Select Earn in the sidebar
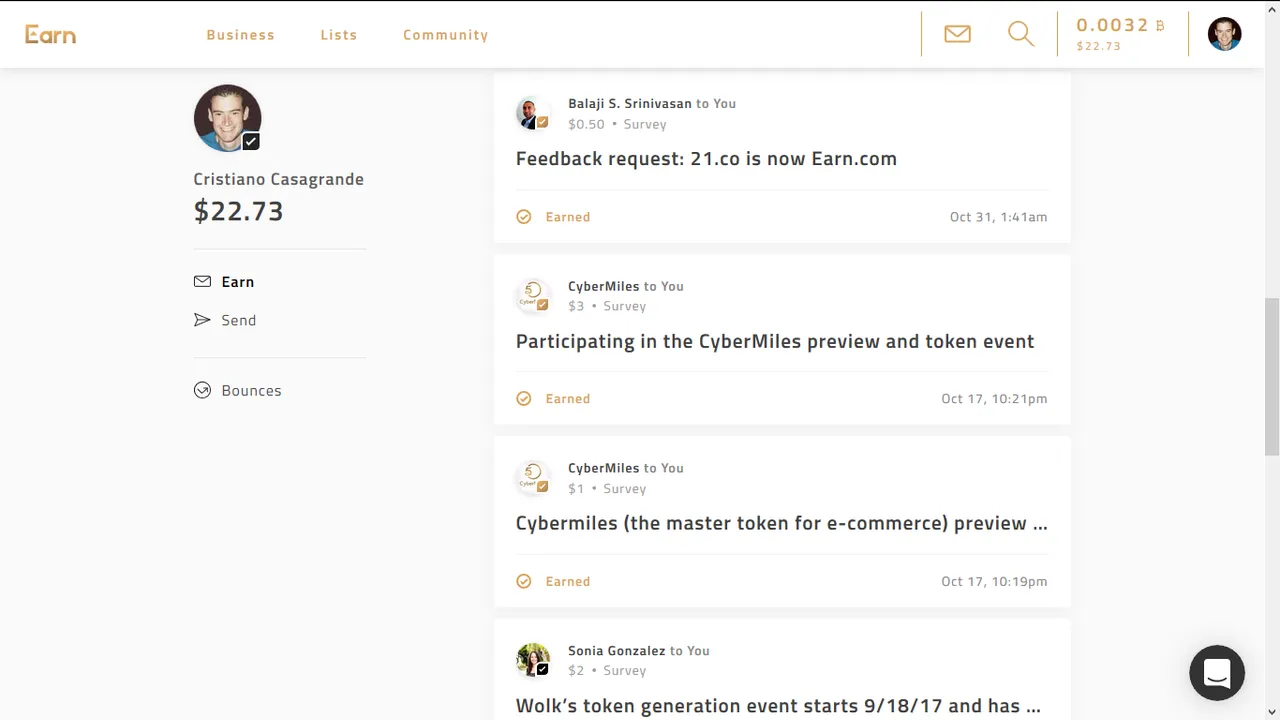The image size is (1280, 720). (x=238, y=282)
